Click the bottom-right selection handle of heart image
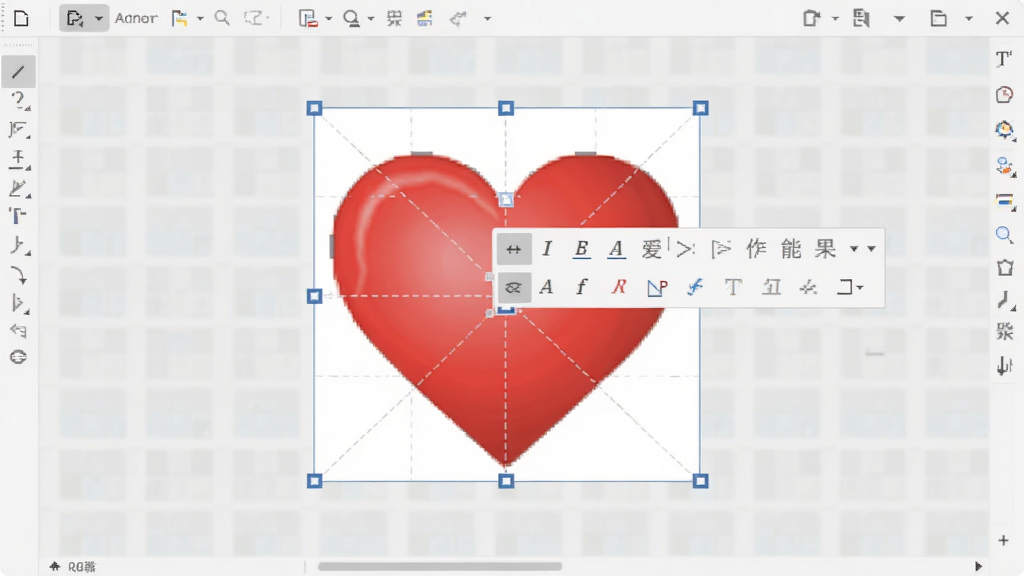 pyautogui.click(x=700, y=481)
